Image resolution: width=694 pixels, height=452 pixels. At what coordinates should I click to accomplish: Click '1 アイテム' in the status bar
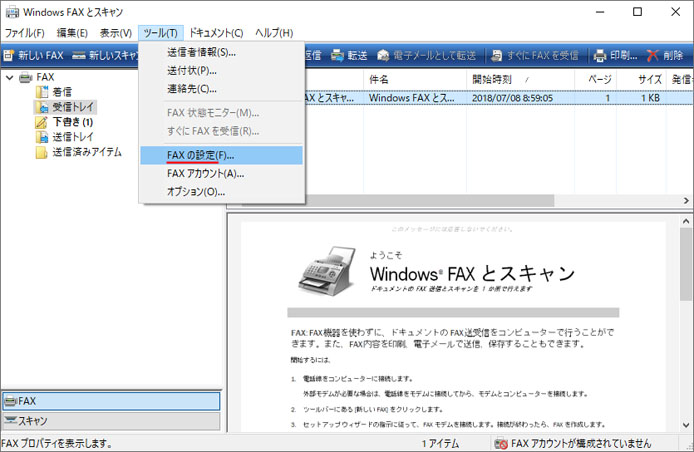pyautogui.click(x=440, y=444)
